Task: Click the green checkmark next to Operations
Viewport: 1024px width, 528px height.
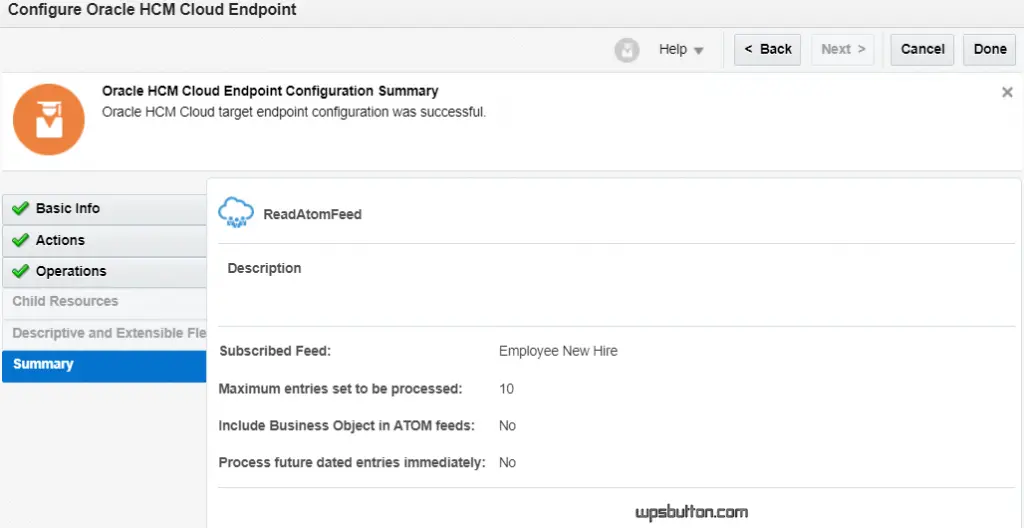Action: pyautogui.click(x=21, y=271)
